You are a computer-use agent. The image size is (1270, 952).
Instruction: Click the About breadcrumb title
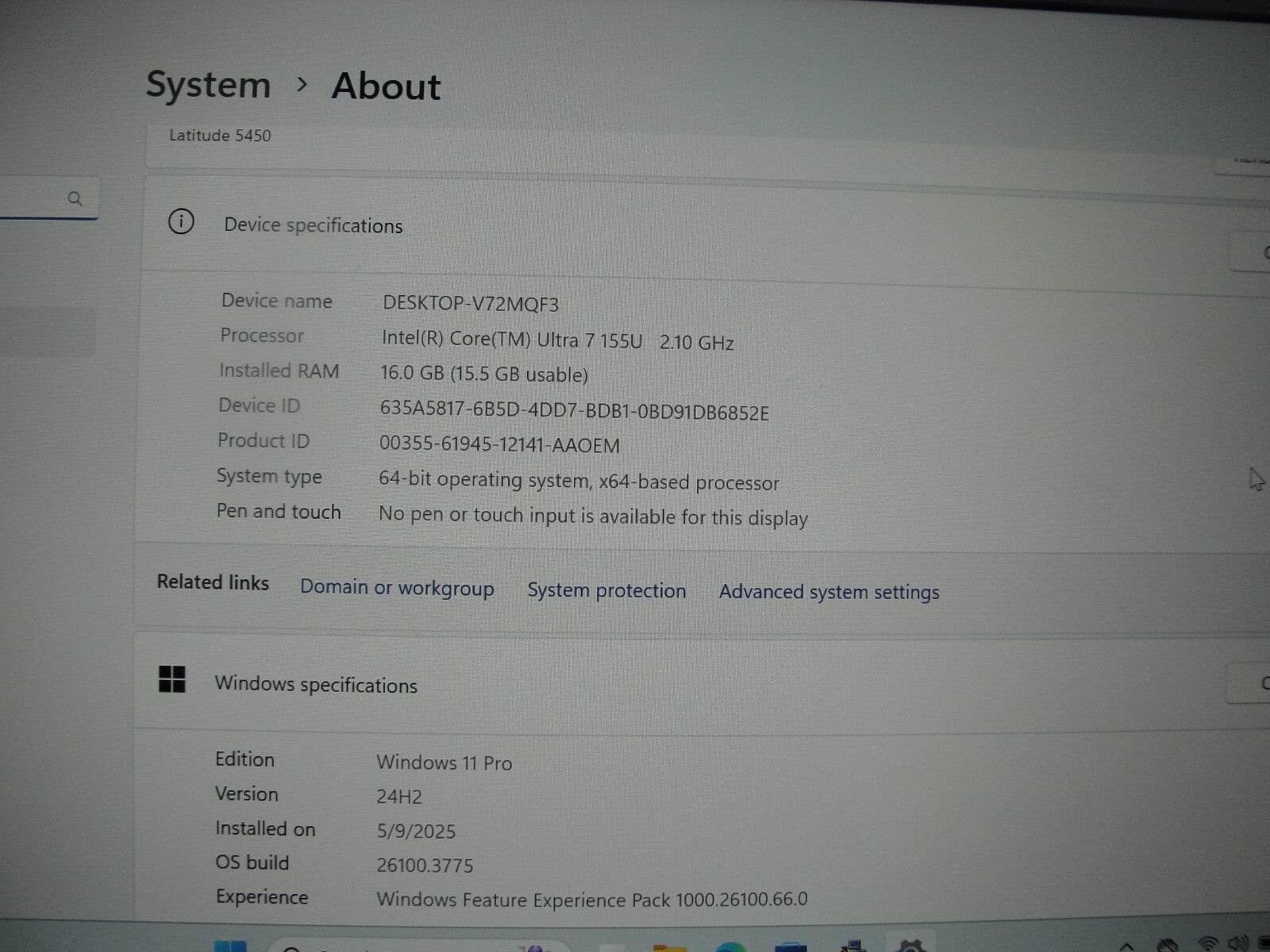coord(386,86)
